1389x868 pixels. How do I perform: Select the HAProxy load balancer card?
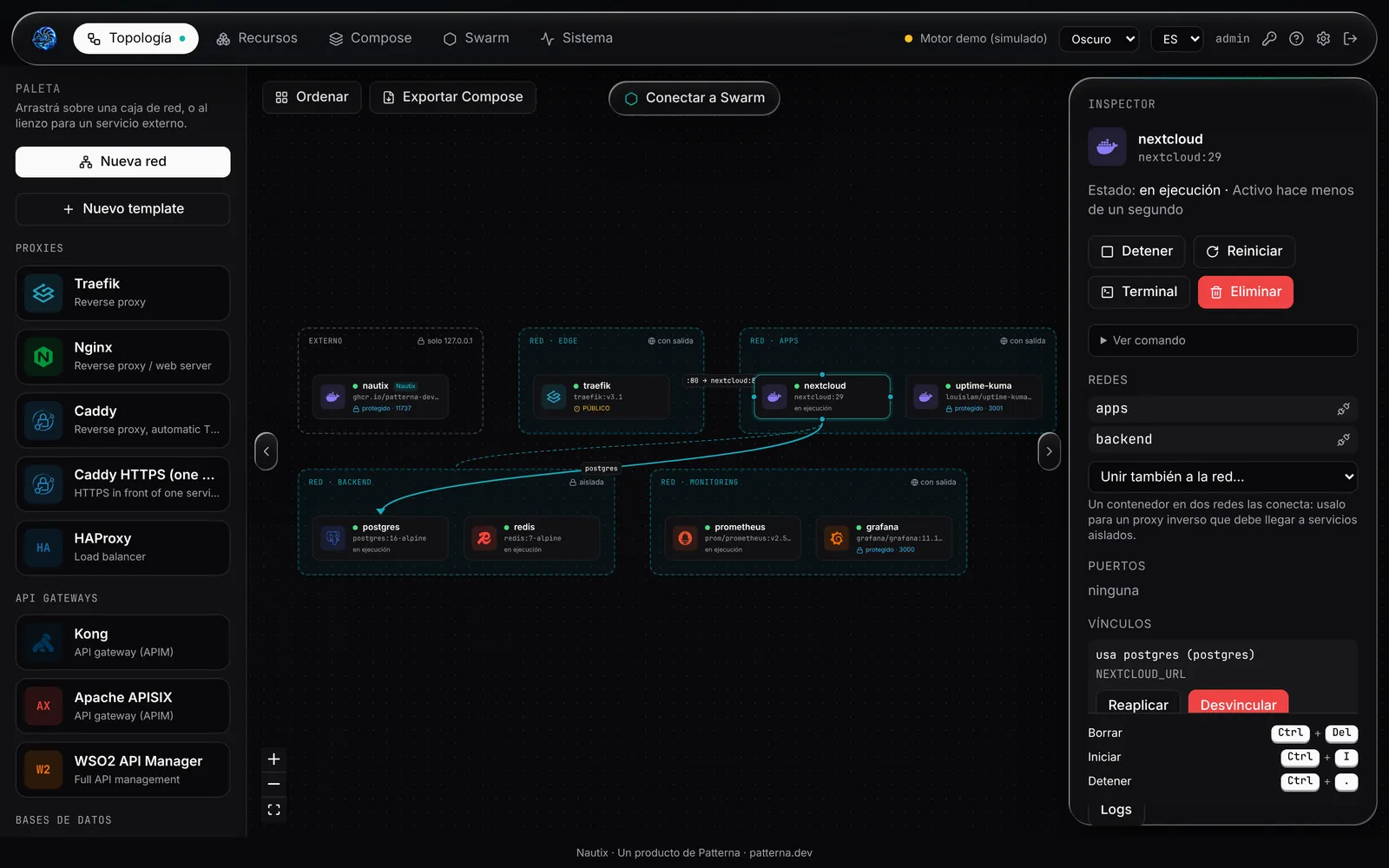pos(122,548)
